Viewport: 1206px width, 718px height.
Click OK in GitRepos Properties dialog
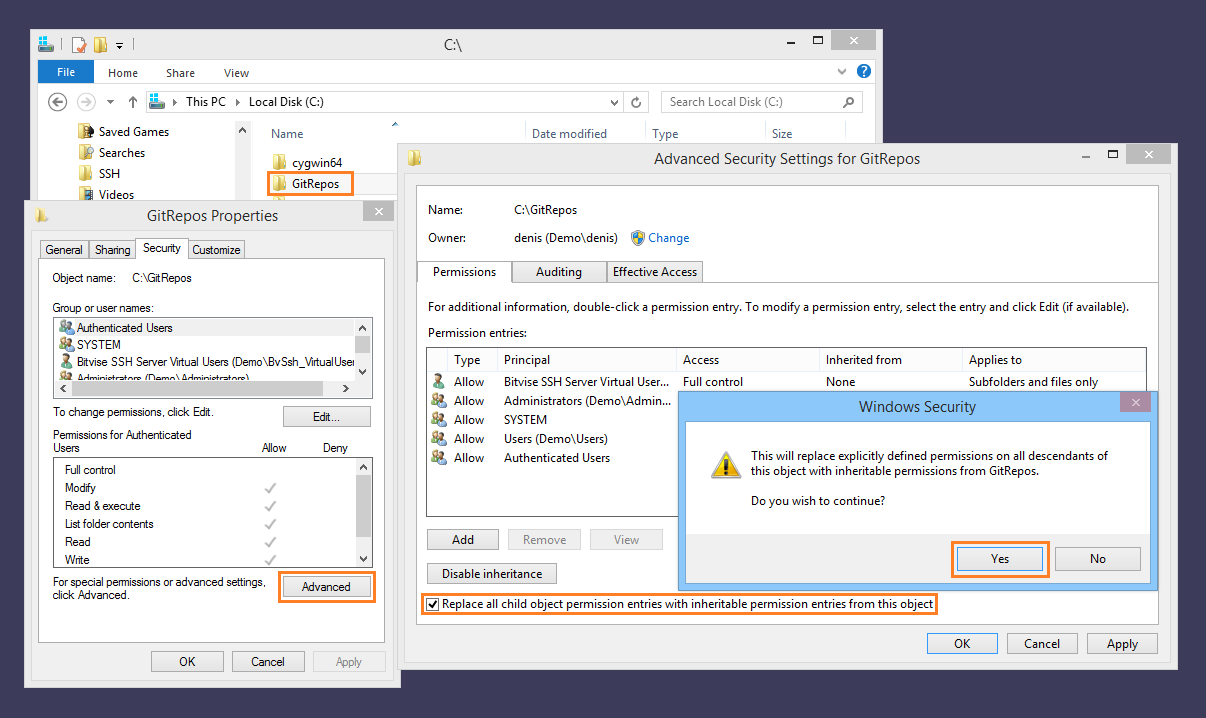[x=187, y=662]
